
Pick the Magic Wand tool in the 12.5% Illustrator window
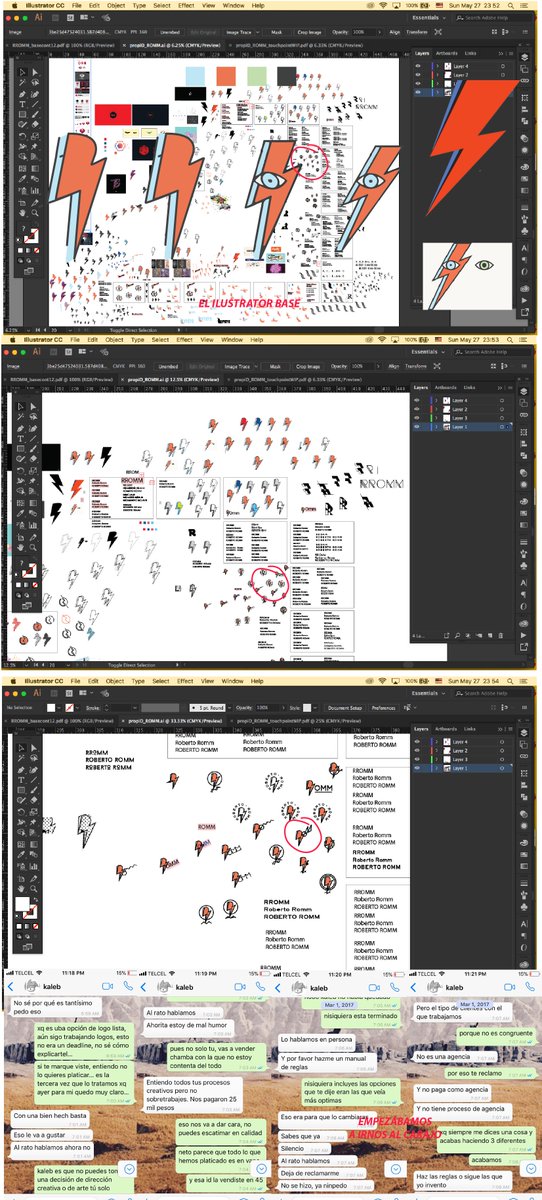coord(21,417)
